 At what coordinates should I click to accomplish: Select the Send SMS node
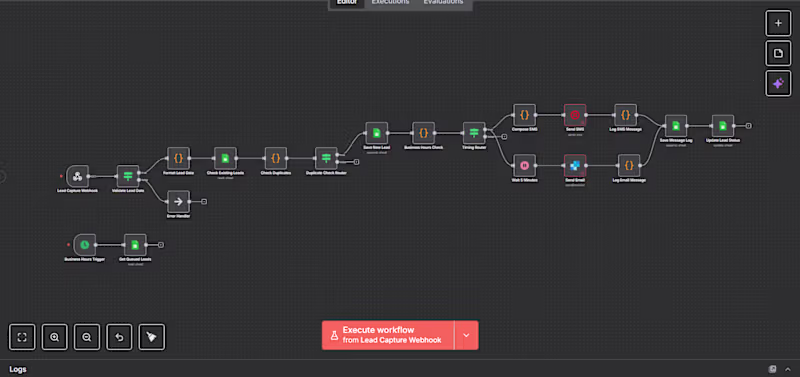pos(574,115)
